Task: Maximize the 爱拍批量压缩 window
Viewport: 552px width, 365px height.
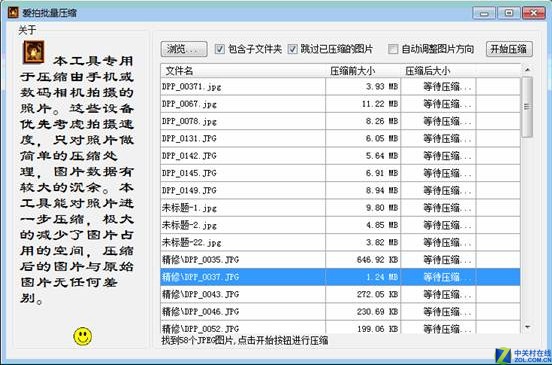Action: pos(509,13)
